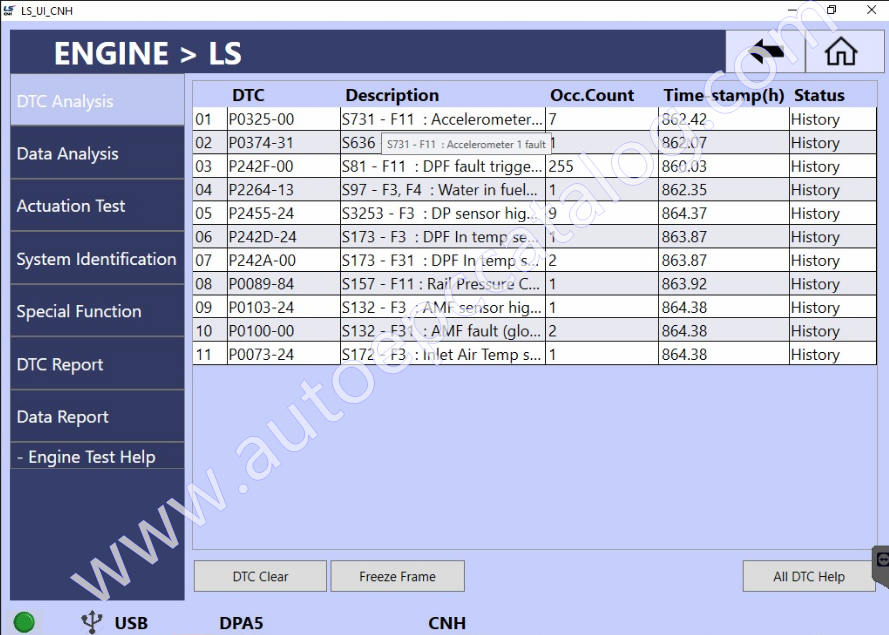Open Special Function page
889x635 pixels.
[97, 311]
